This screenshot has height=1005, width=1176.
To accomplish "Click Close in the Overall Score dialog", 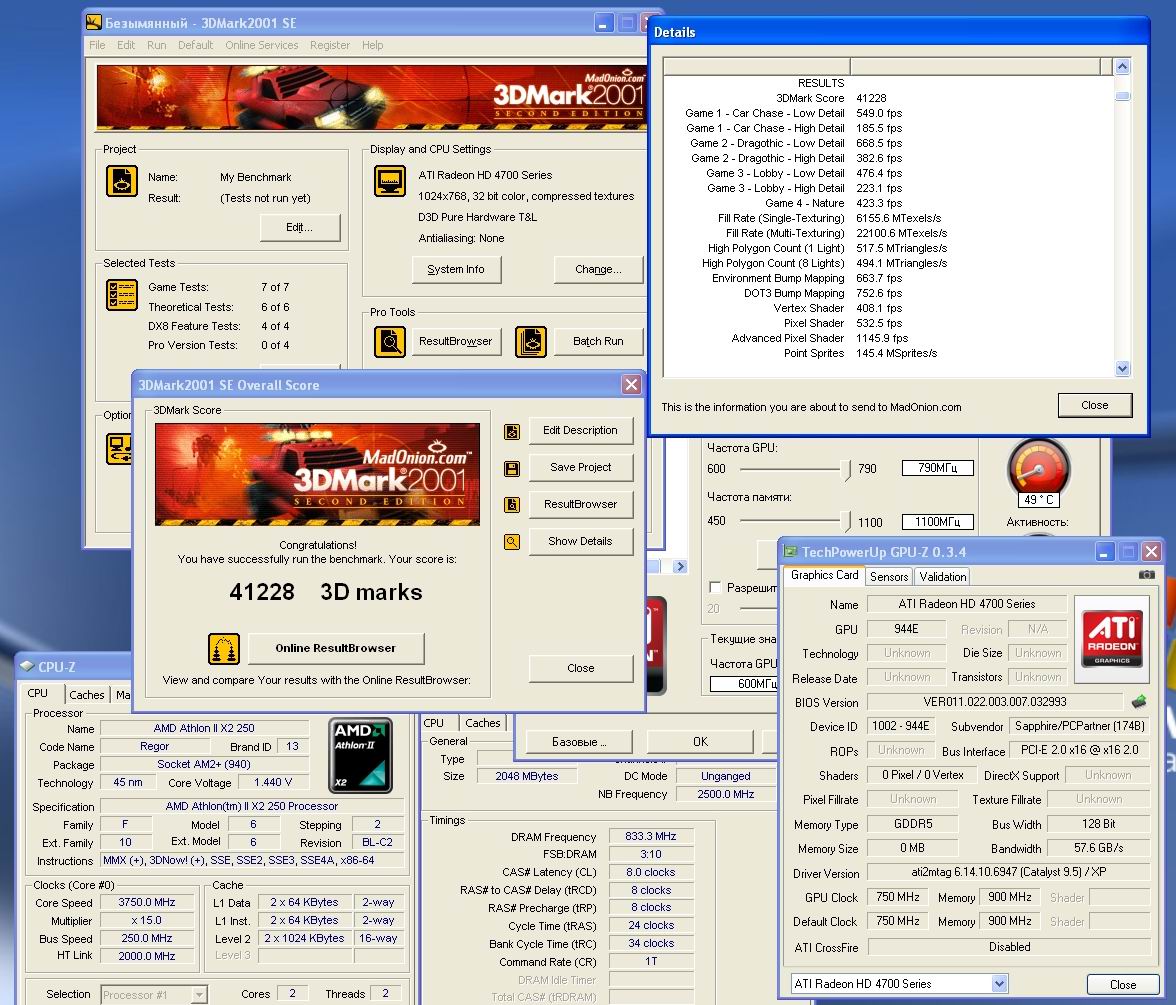I will 580,668.
